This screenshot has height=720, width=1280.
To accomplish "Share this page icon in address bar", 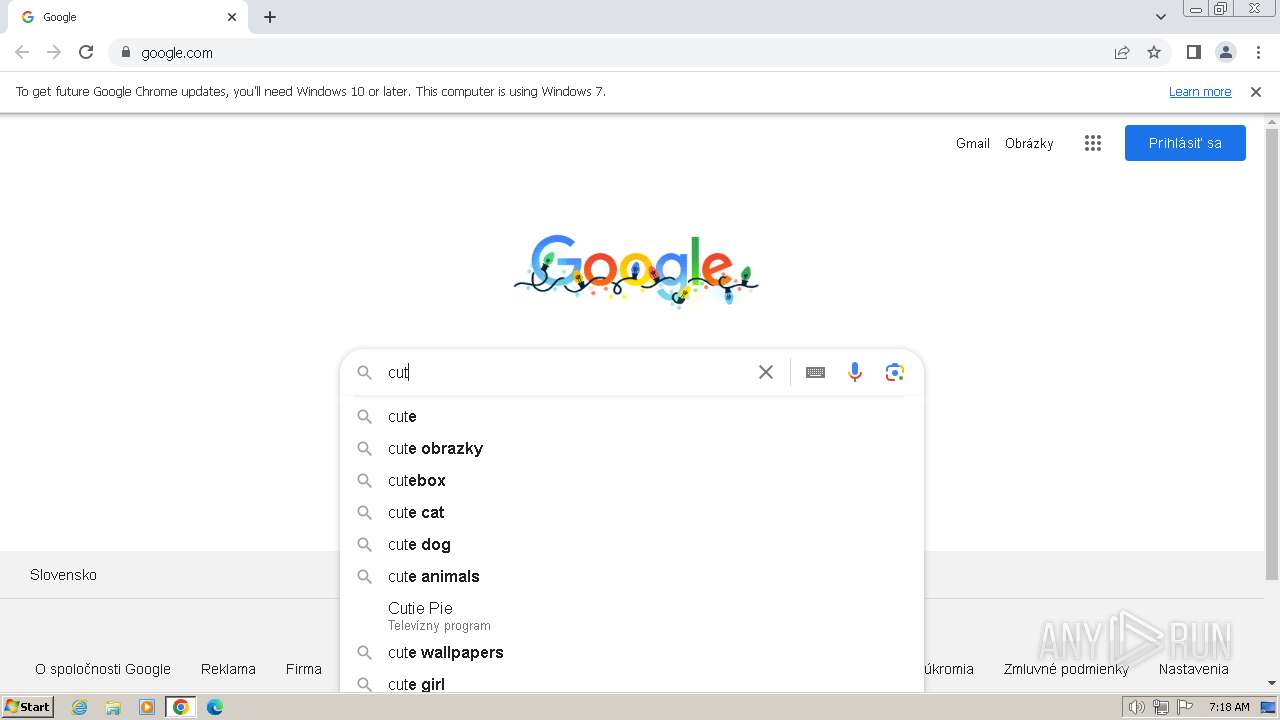I will [x=1122, y=52].
